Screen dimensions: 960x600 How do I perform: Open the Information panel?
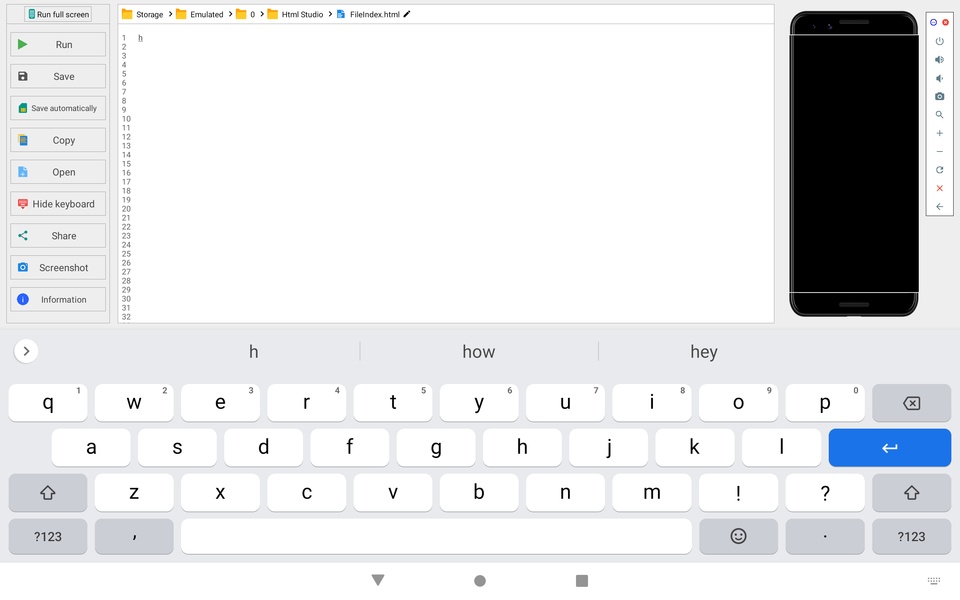(x=58, y=299)
